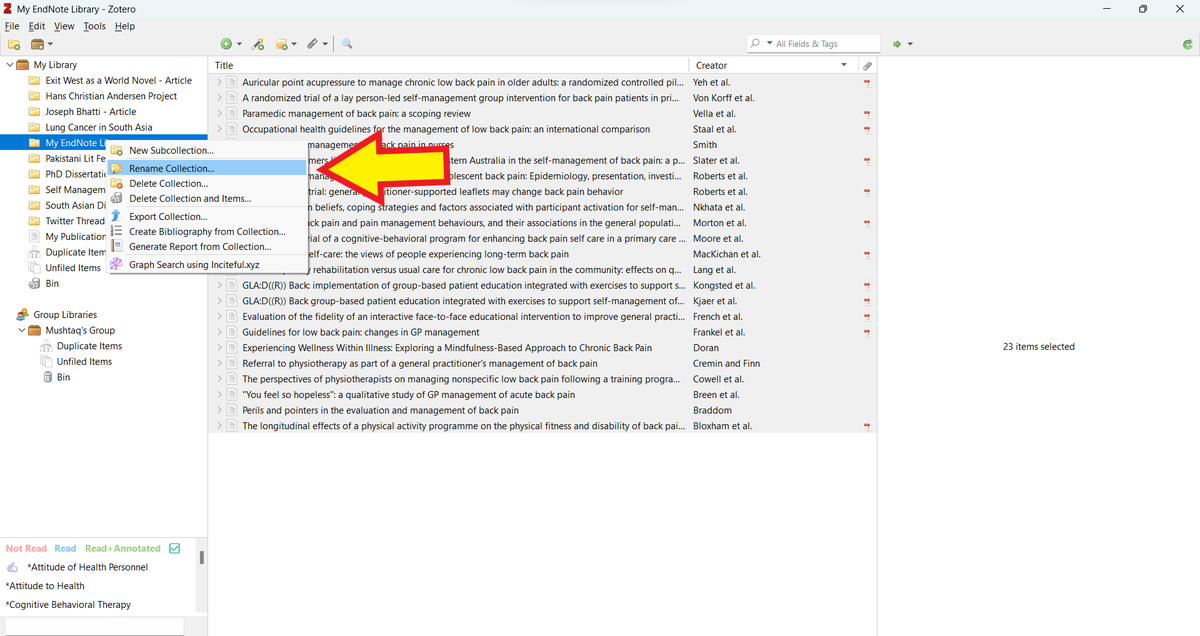Click the tag filter field at bottom left
Viewport: 1200px width, 636px height.
coord(92,627)
